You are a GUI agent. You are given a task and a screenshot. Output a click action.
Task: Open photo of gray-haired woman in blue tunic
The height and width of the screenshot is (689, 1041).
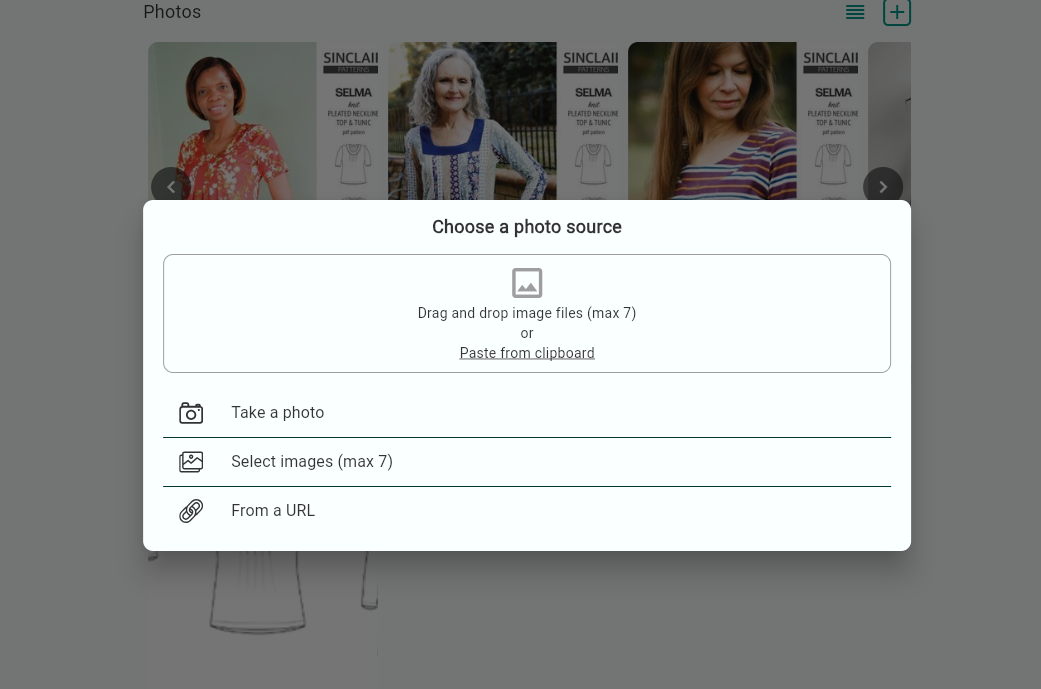[472, 120]
